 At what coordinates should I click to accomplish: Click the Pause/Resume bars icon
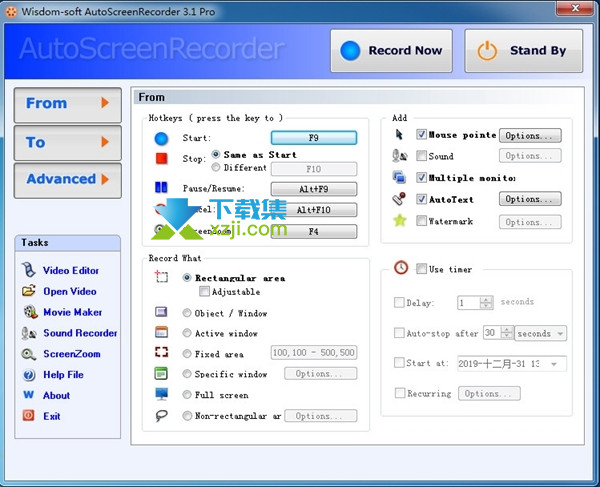tap(161, 187)
